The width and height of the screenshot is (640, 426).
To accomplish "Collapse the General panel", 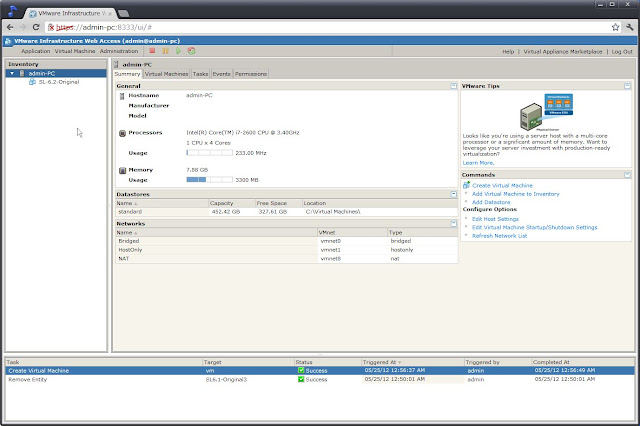I will pyautogui.click(x=453, y=86).
